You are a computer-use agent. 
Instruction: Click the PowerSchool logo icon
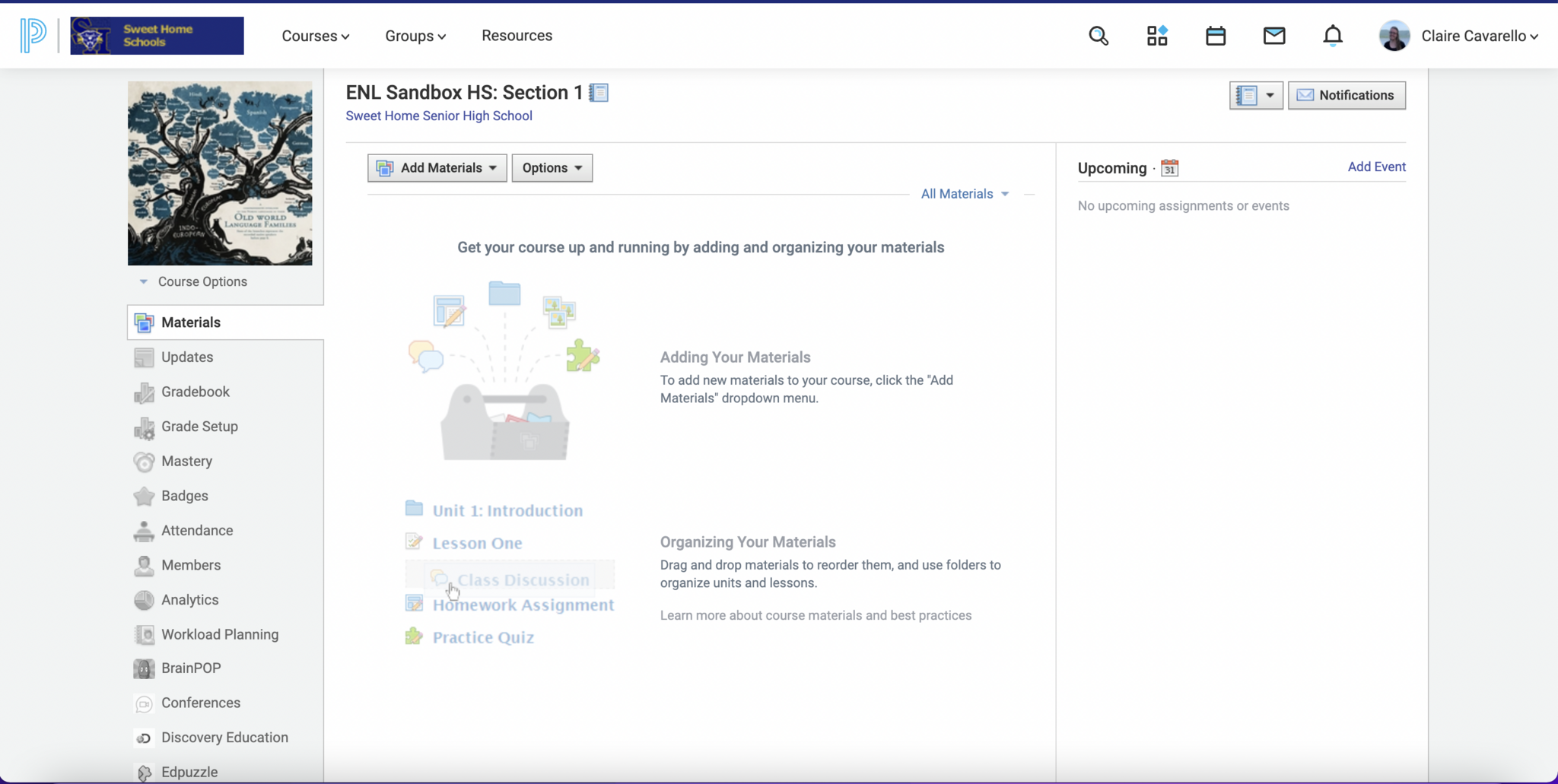(33, 36)
